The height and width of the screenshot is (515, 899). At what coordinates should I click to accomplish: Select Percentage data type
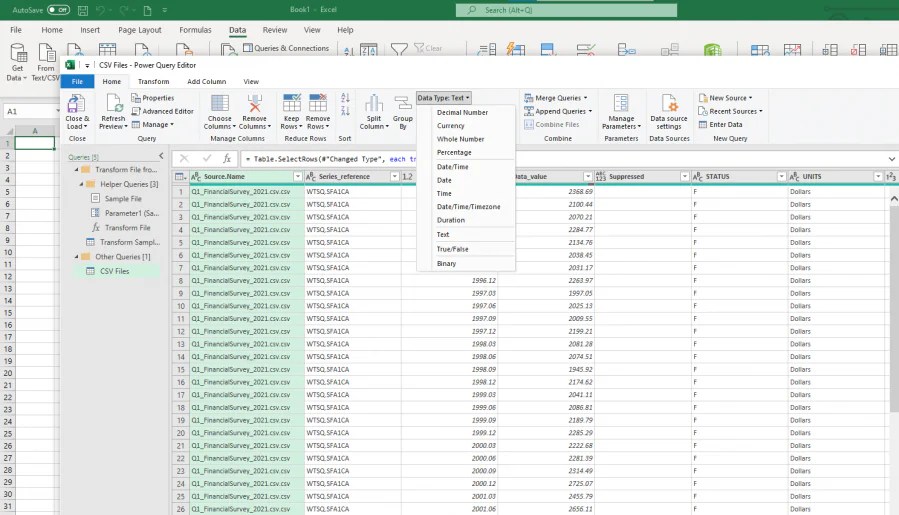pos(454,153)
